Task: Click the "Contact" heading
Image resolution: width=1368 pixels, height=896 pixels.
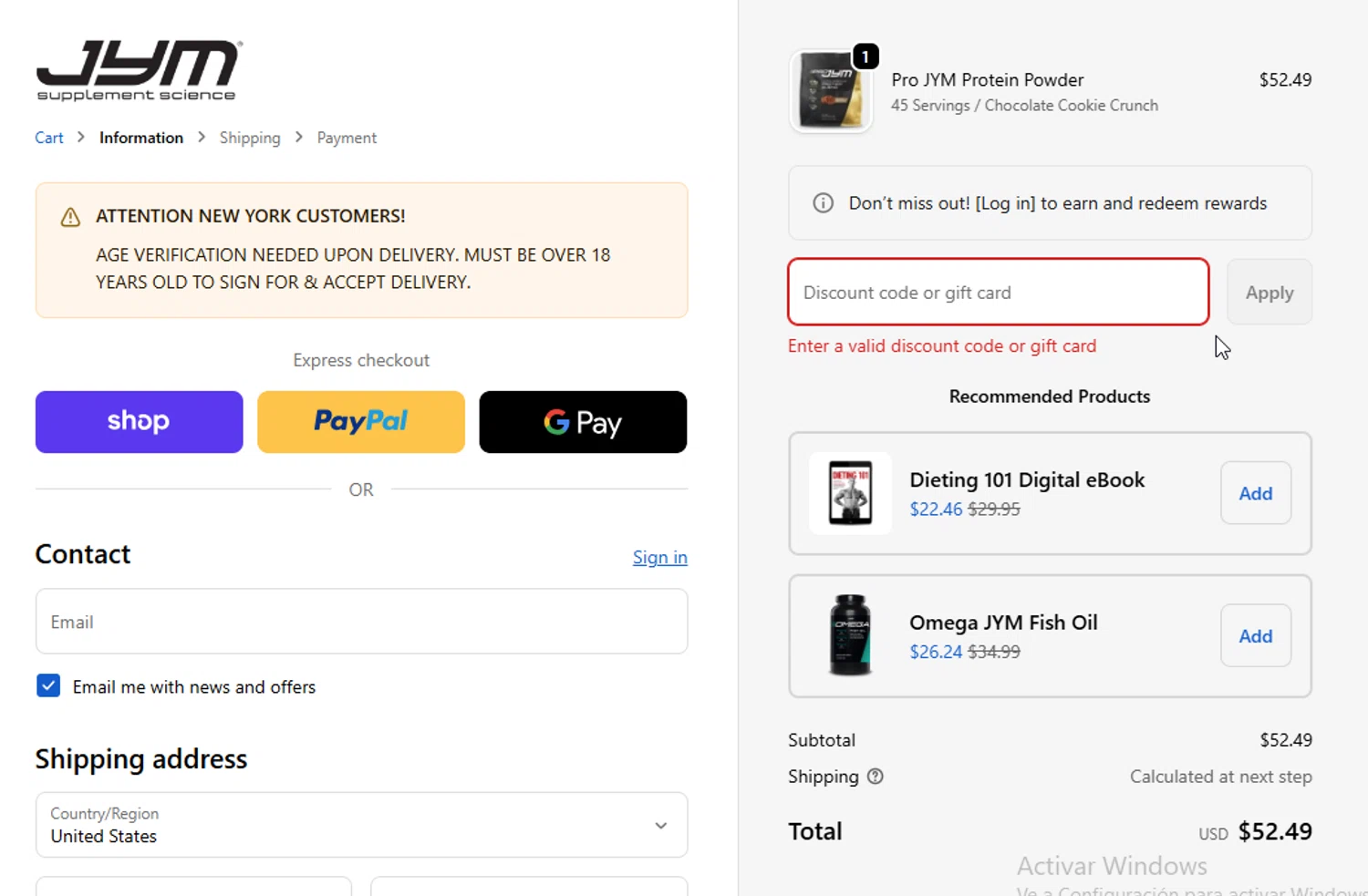Action: click(x=83, y=554)
